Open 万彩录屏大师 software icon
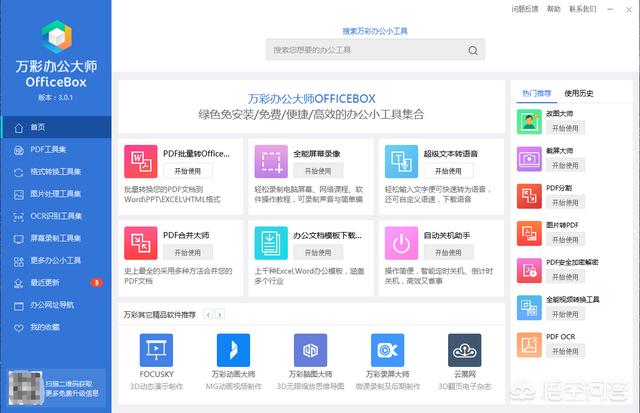The width and height of the screenshot is (640, 413). click(387, 350)
